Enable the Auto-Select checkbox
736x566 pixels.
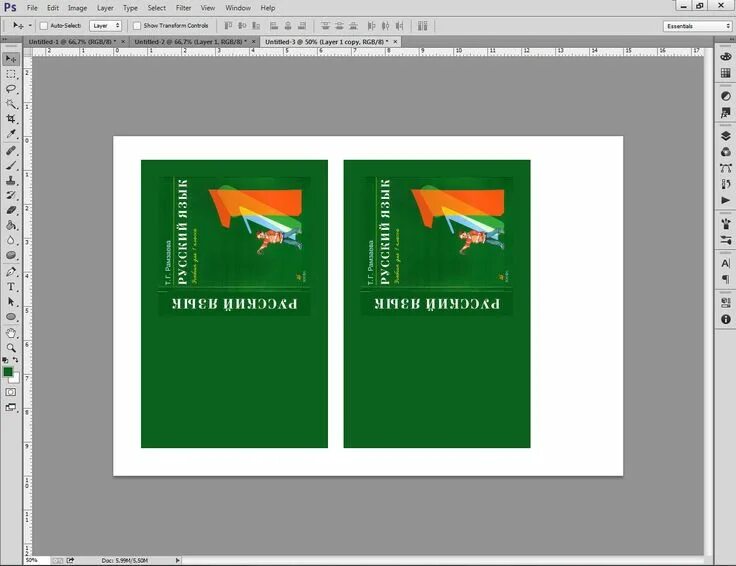pos(44,26)
